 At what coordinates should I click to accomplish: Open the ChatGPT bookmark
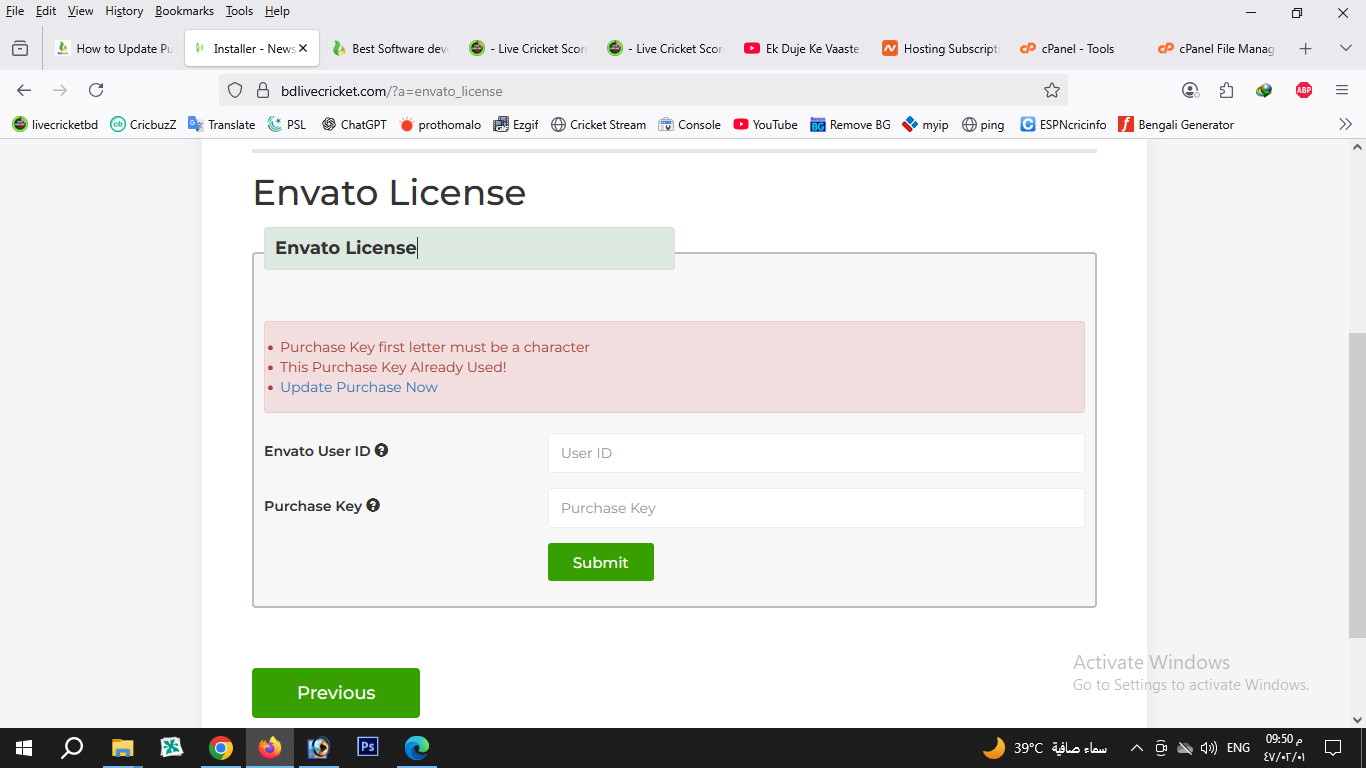coord(354,124)
